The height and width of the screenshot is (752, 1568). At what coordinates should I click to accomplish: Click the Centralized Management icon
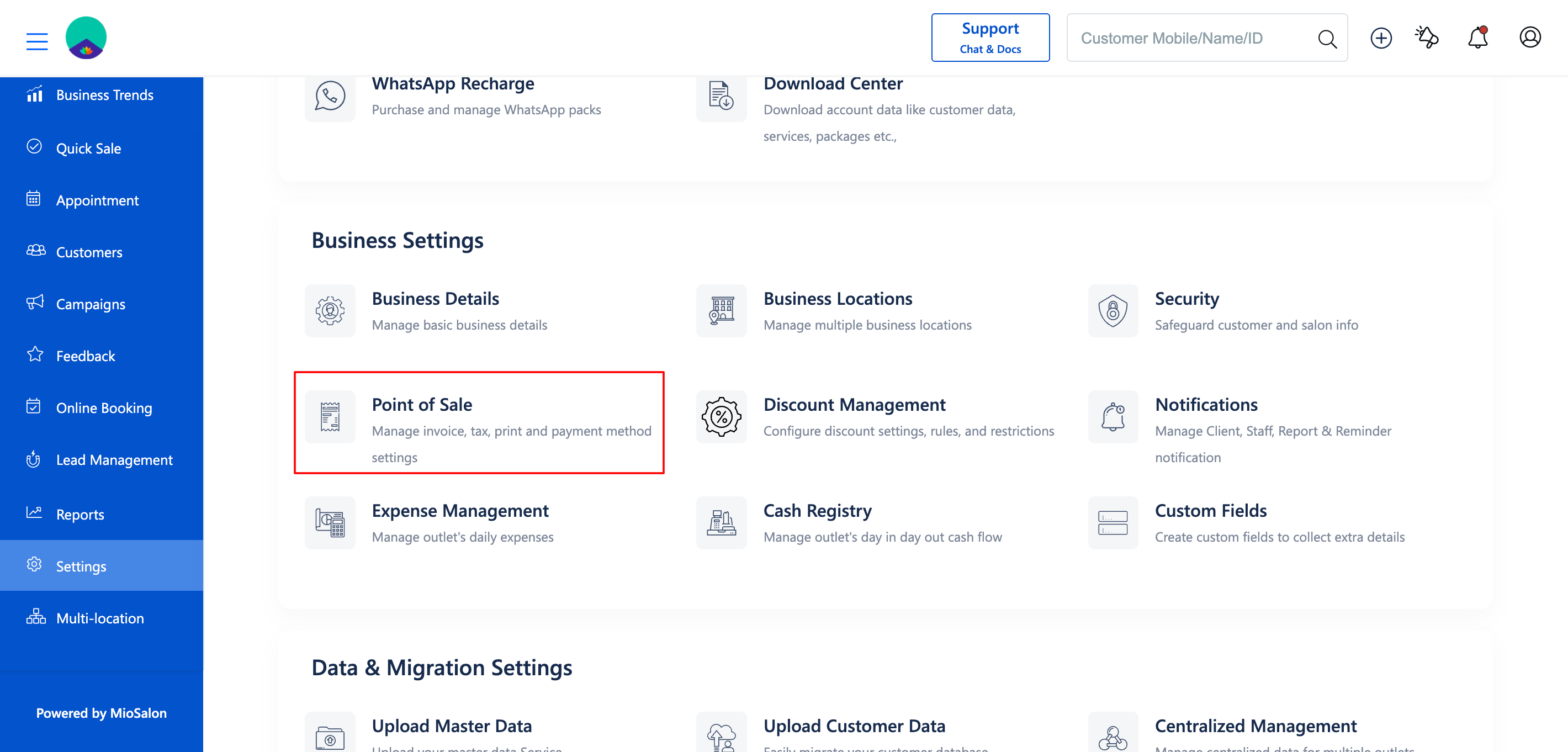(x=1113, y=735)
